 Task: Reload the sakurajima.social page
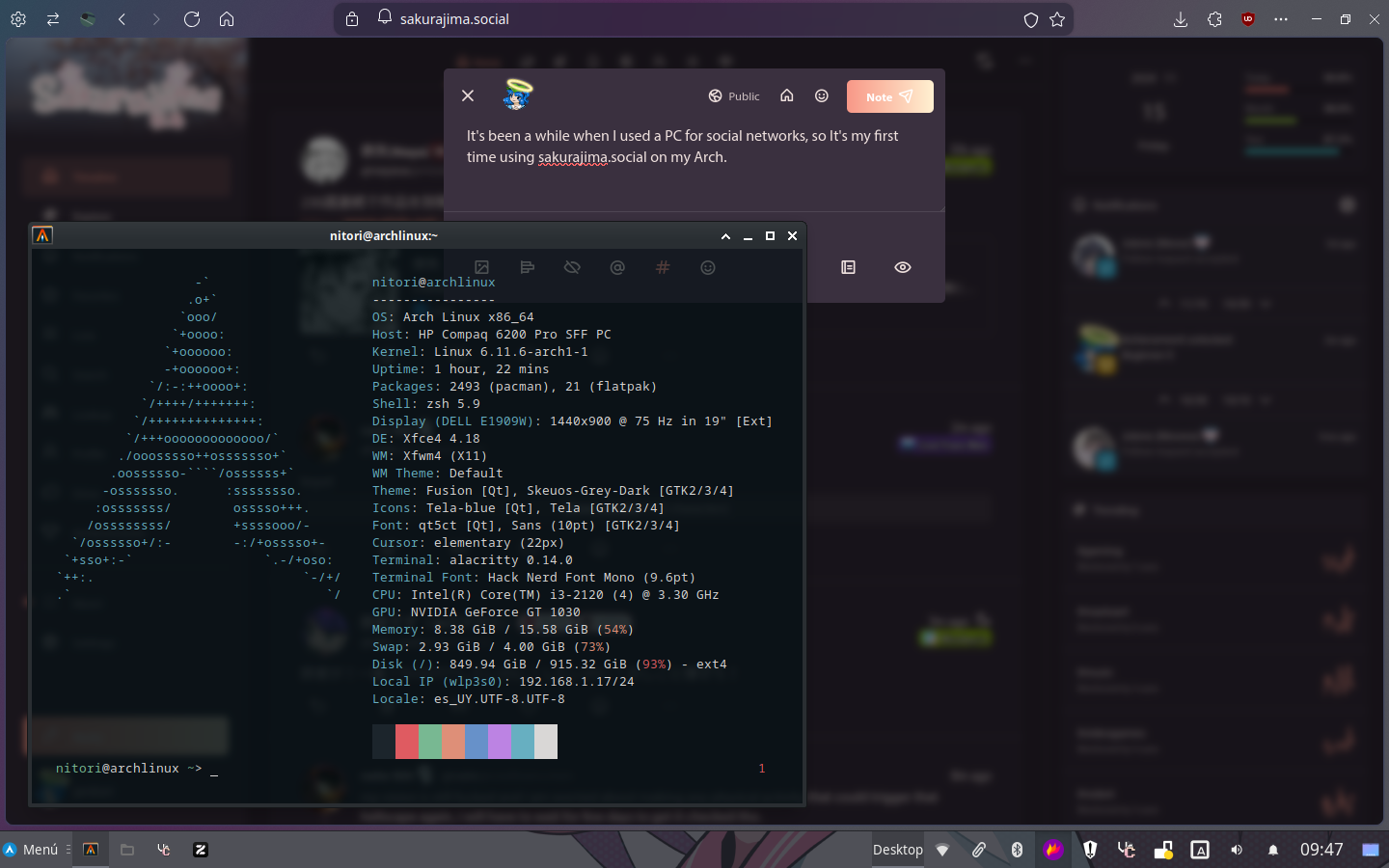coord(192,19)
